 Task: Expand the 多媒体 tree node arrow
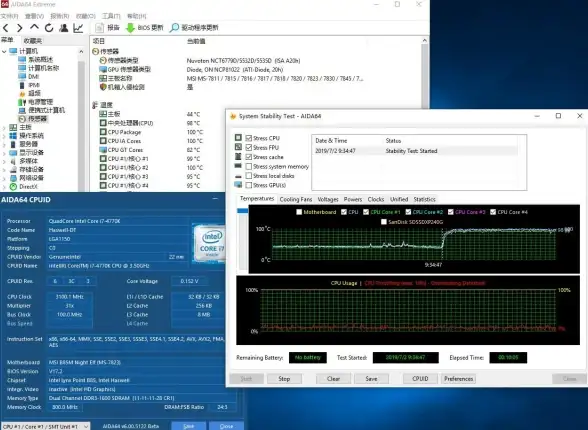(x=4, y=161)
